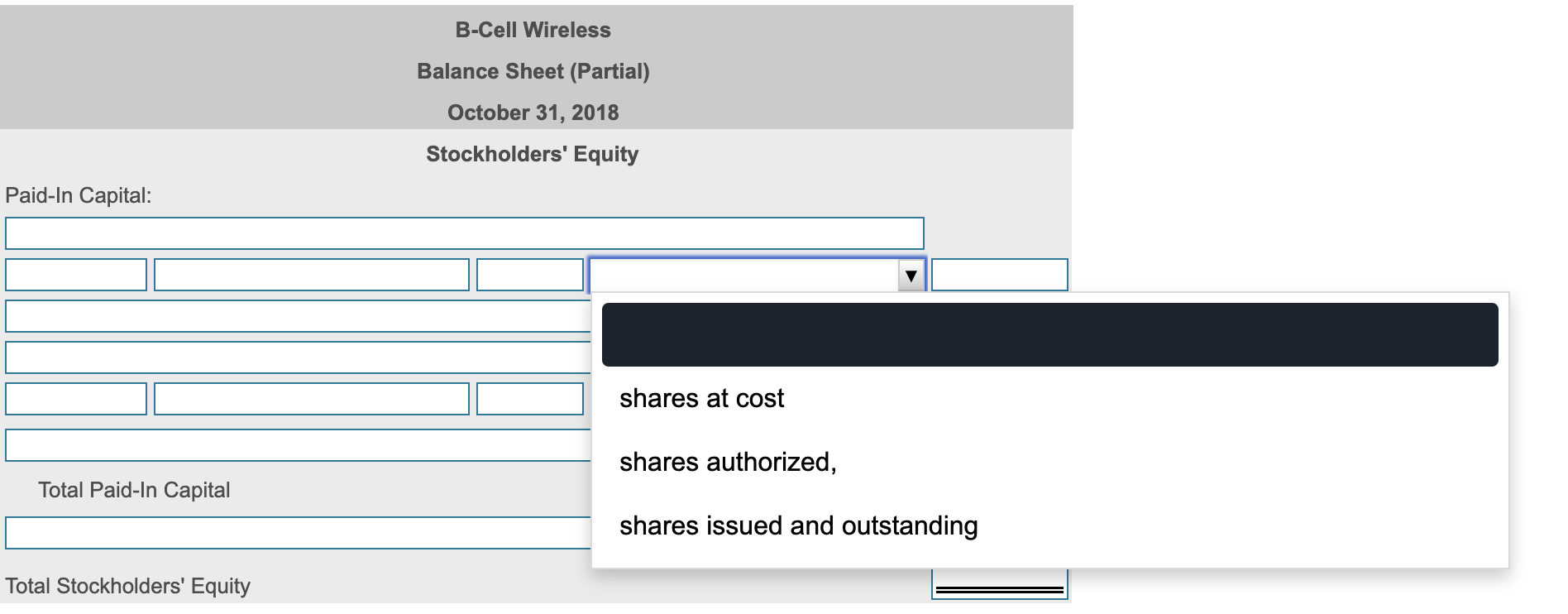
Task: Click the amount input box next to the dropdown
Action: [1001, 275]
